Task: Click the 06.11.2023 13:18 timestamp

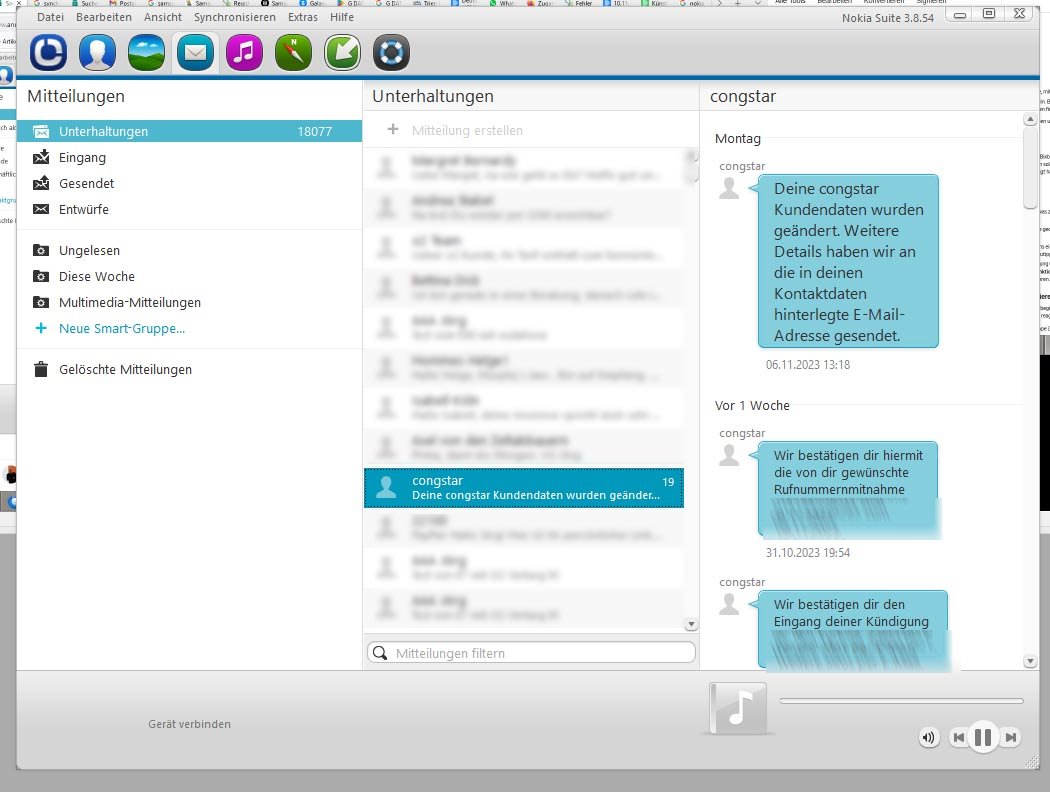Action: (x=808, y=365)
